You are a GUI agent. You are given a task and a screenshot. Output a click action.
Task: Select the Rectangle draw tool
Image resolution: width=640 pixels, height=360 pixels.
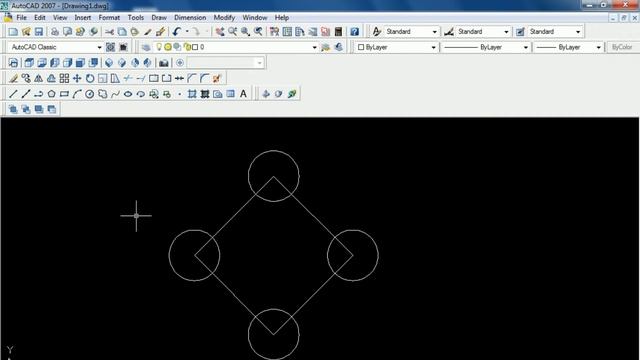click(64, 94)
